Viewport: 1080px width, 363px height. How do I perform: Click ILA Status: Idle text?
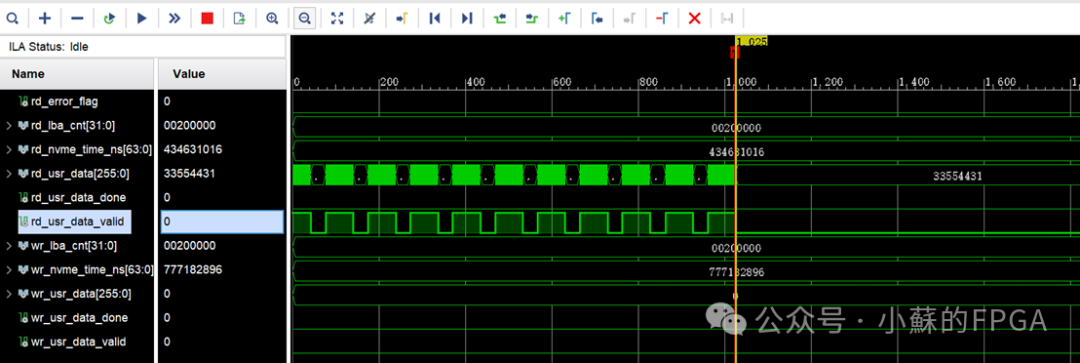48,48
